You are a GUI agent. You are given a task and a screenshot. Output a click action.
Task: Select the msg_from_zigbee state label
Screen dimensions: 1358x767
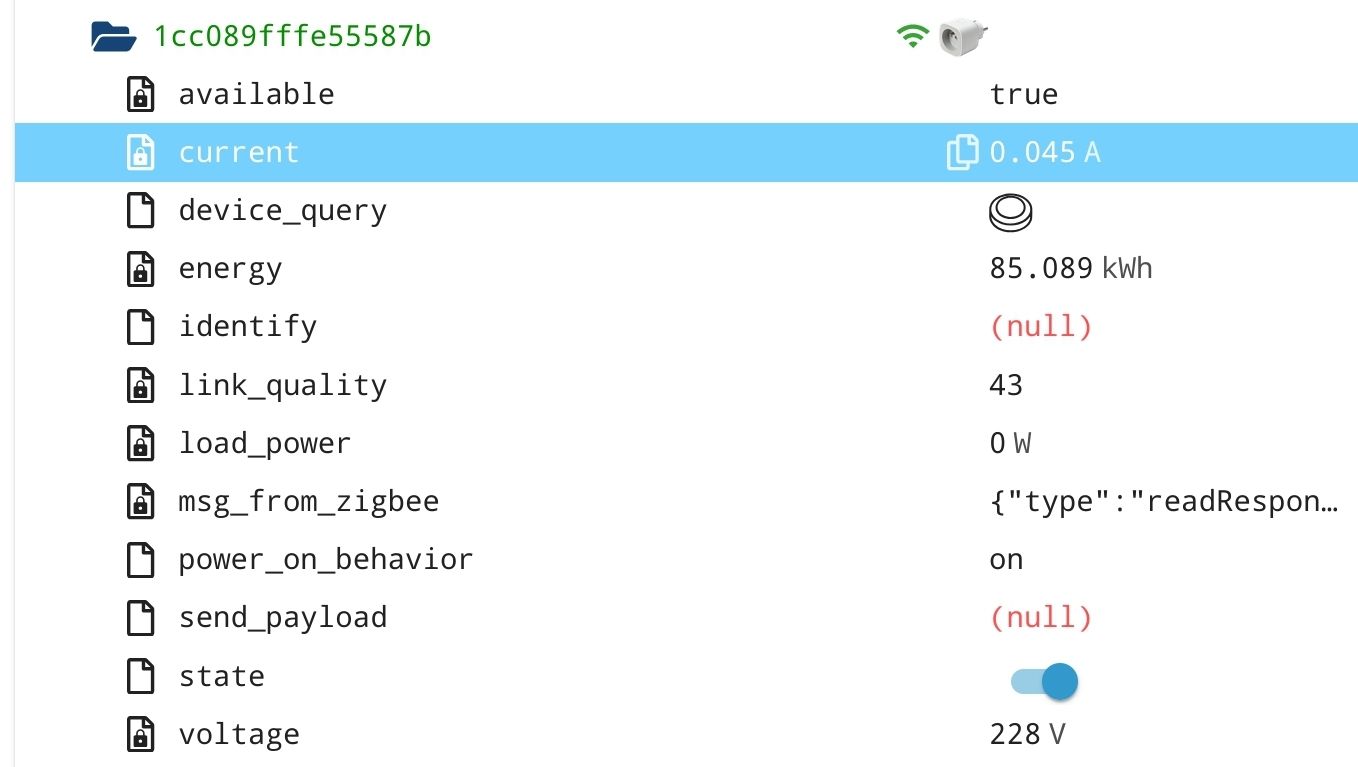pos(308,502)
